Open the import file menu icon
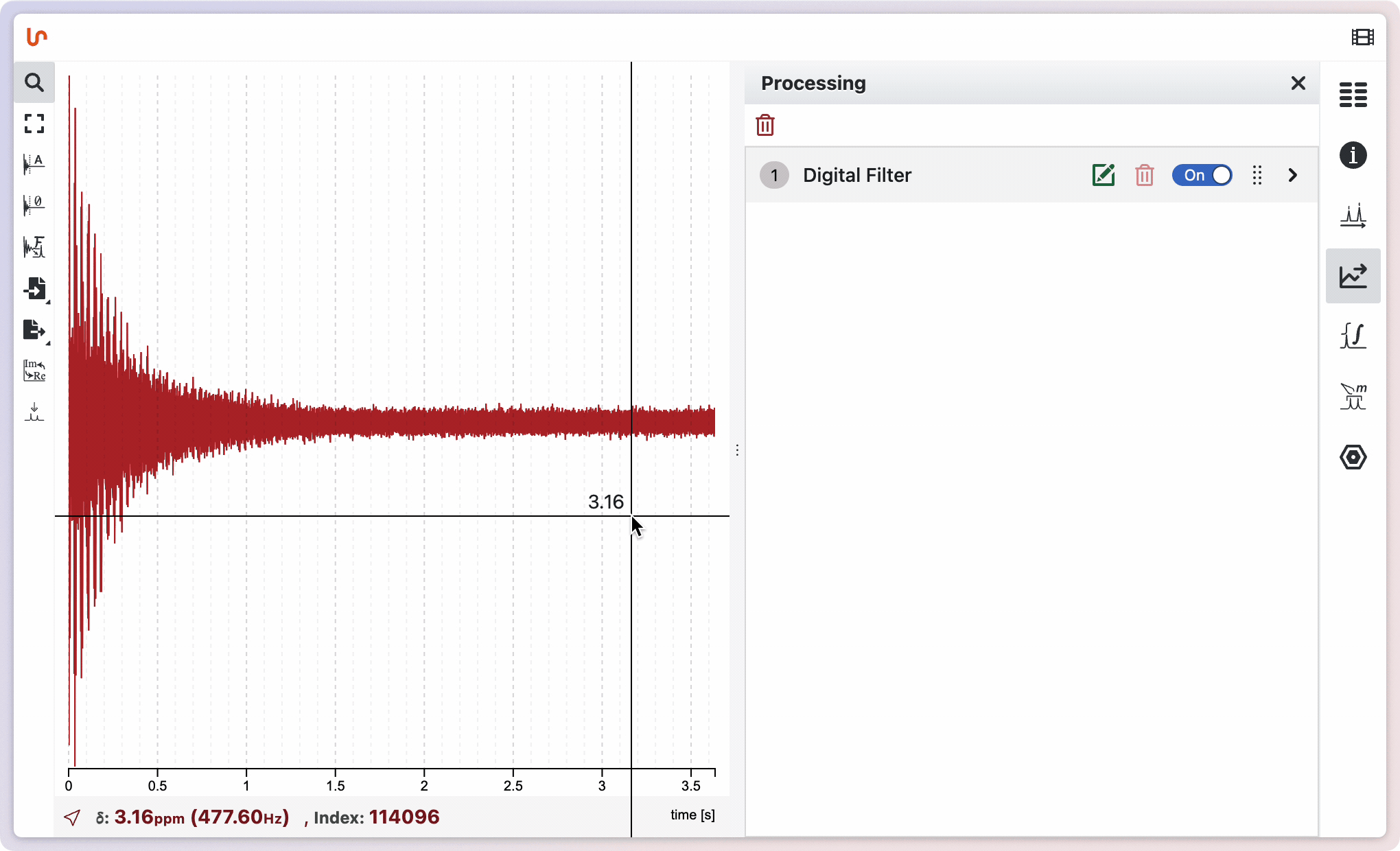Image resolution: width=1400 pixels, height=851 pixels. point(34,289)
